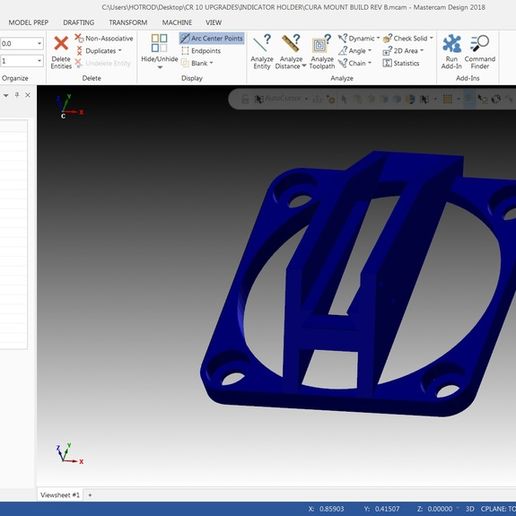The image size is (516, 516).
Task: Open the Dynamic analyze dropdown
Action: pos(359,38)
